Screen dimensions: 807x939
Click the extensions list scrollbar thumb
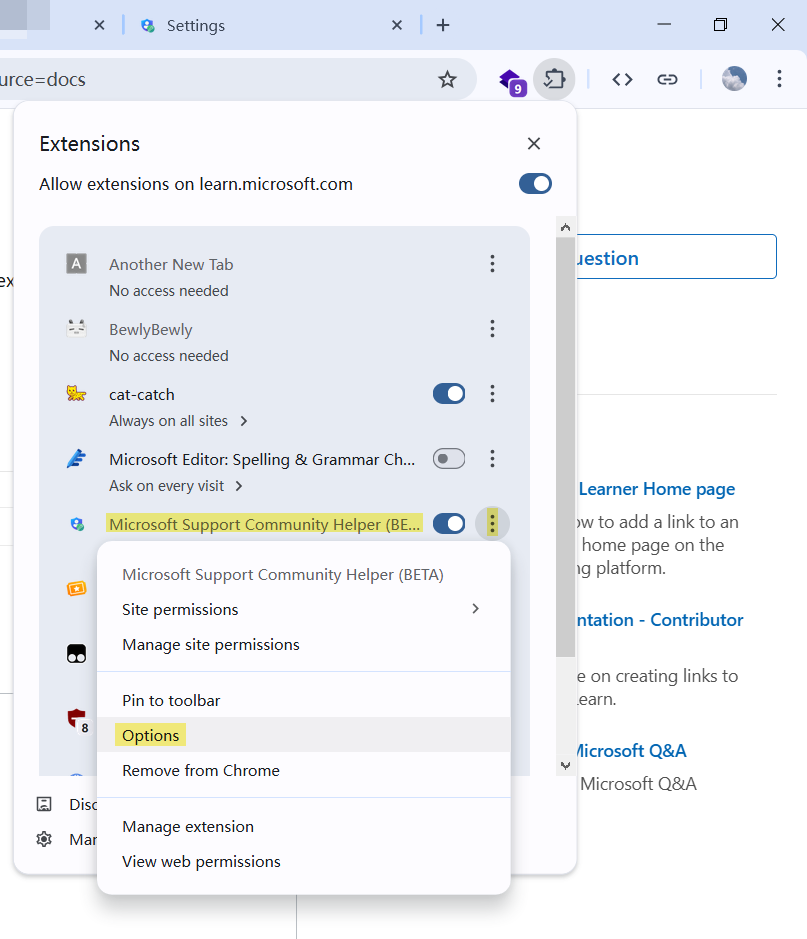565,447
